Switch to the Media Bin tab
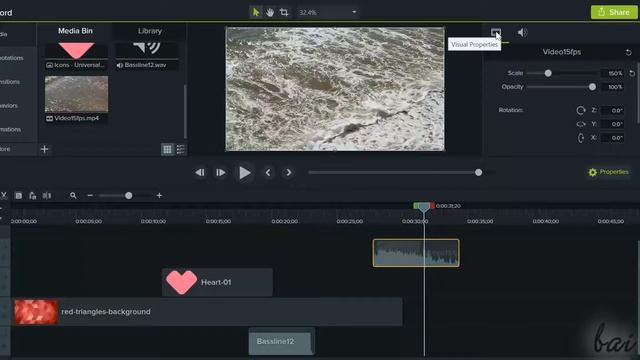Image resolution: width=640 pixels, height=360 pixels. (x=75, y=31)
